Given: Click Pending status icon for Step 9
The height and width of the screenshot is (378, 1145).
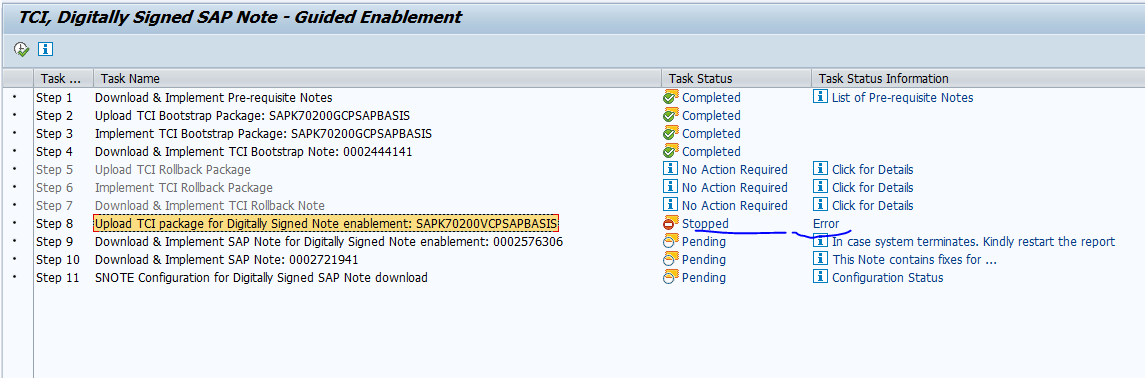Looking at the screenshot, I should coord(670,242).
